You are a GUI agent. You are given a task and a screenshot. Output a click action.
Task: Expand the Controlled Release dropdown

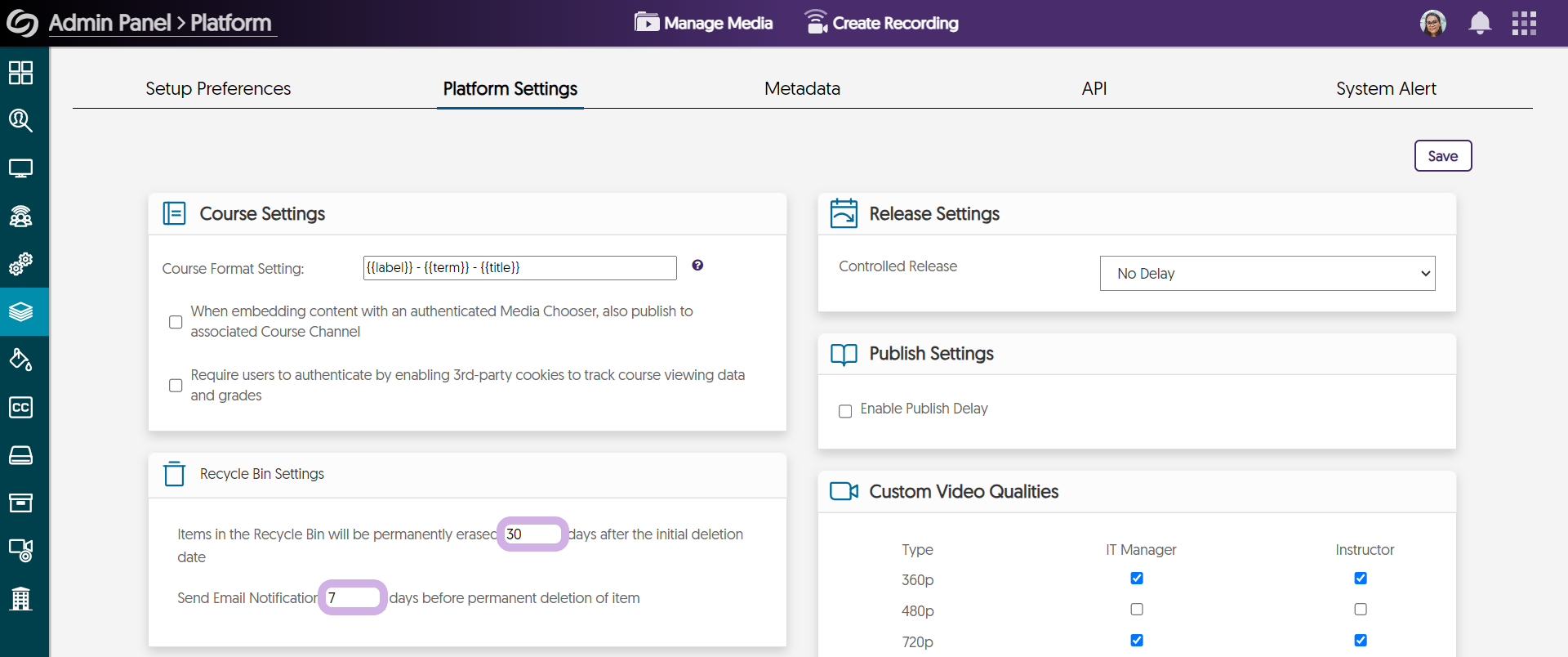[x=1267, y=274]
